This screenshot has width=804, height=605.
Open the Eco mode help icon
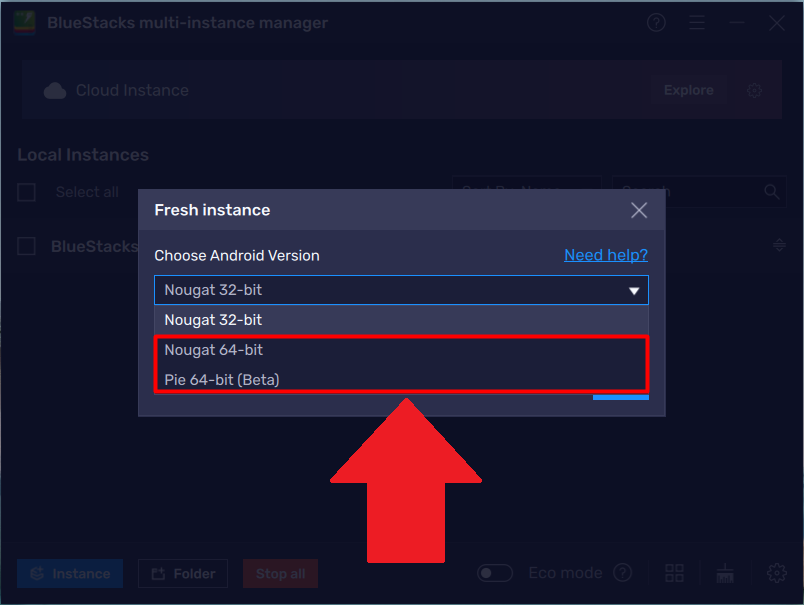[x=622, y=573]
